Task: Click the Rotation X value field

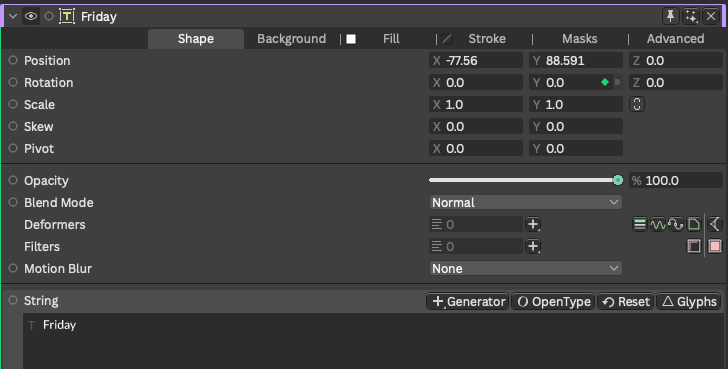Action: 476,83
